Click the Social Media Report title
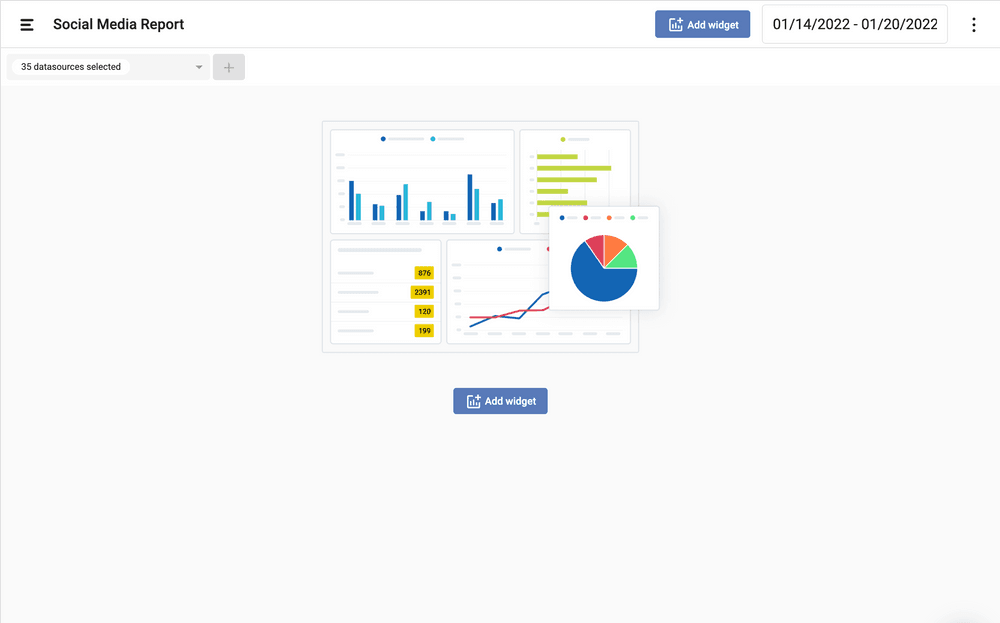This screenshot has height=623, width=1000. pos(118,25)
